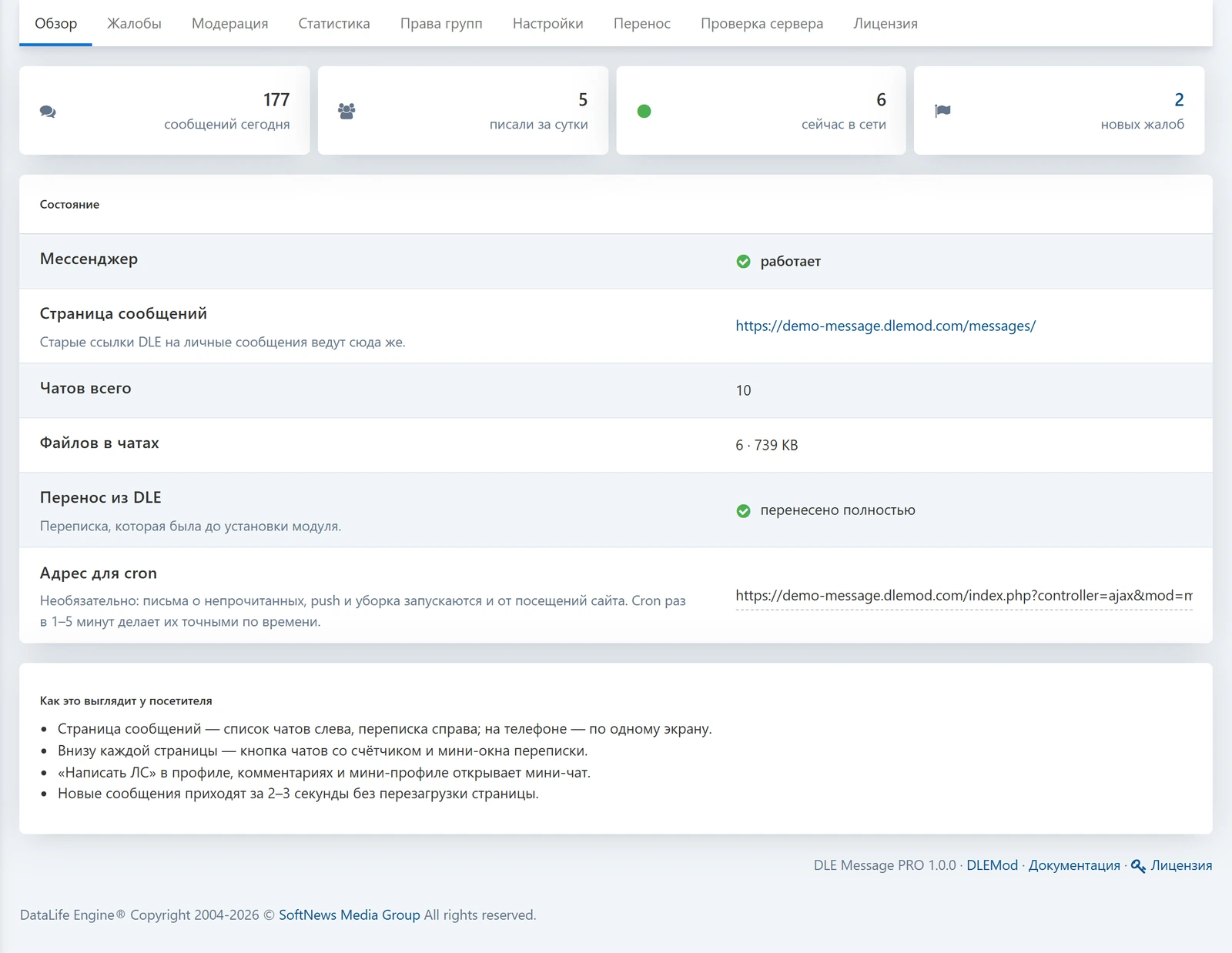
Task: Click the 'Адрес для cron' row label
Action: pyautogui.click(x=99, y=573)
